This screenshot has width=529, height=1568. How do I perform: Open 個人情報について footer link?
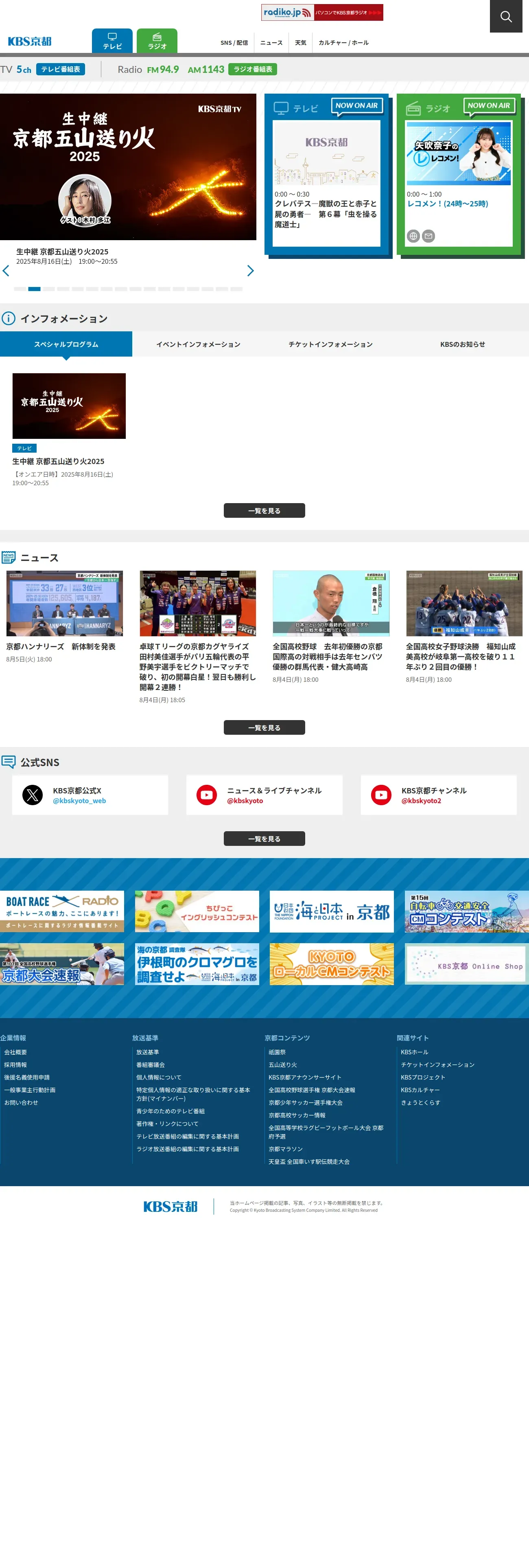click(159, 1077)
